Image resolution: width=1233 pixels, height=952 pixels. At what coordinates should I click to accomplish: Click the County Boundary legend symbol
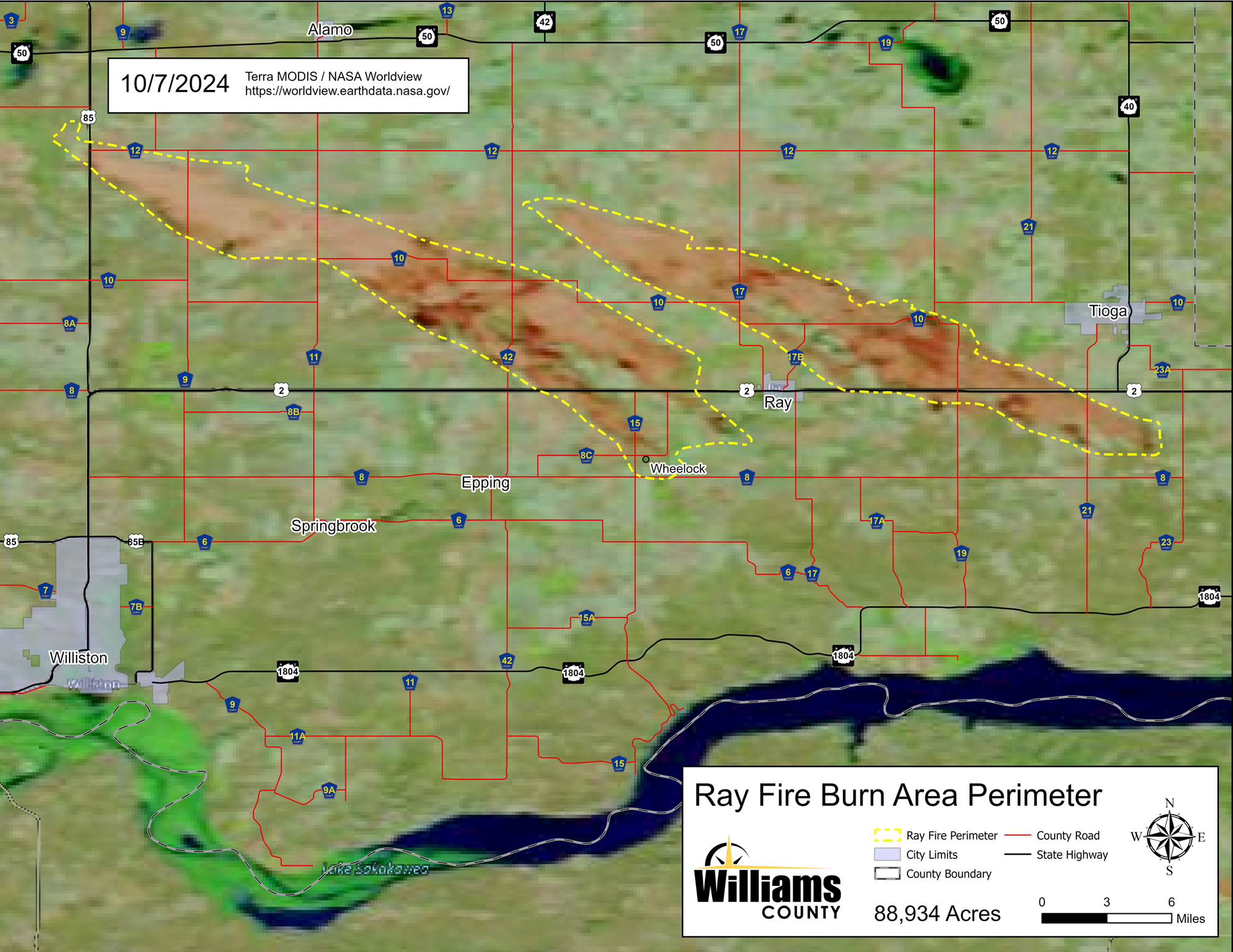coord(887,874)
